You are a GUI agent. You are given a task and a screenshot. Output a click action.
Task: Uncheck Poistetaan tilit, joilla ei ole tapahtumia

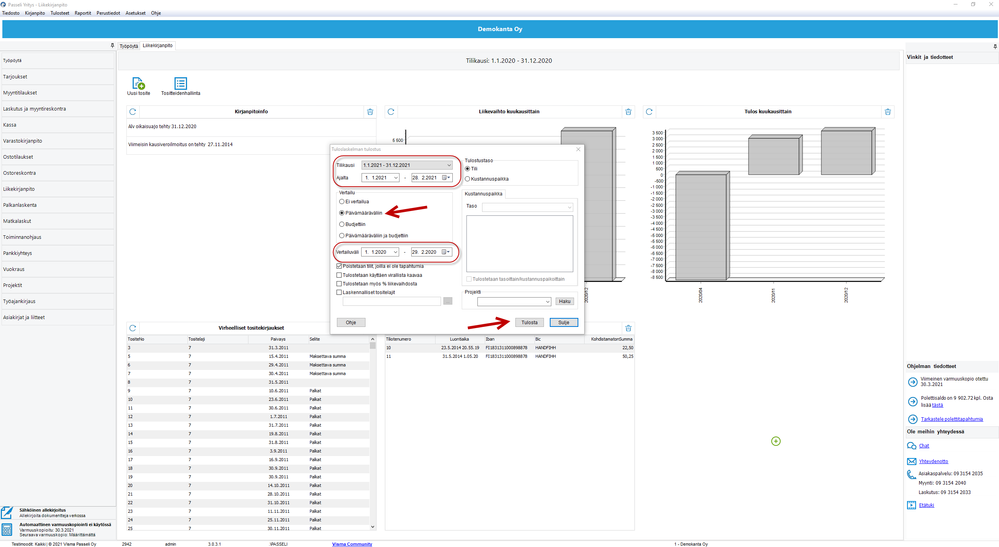(340, 266)
